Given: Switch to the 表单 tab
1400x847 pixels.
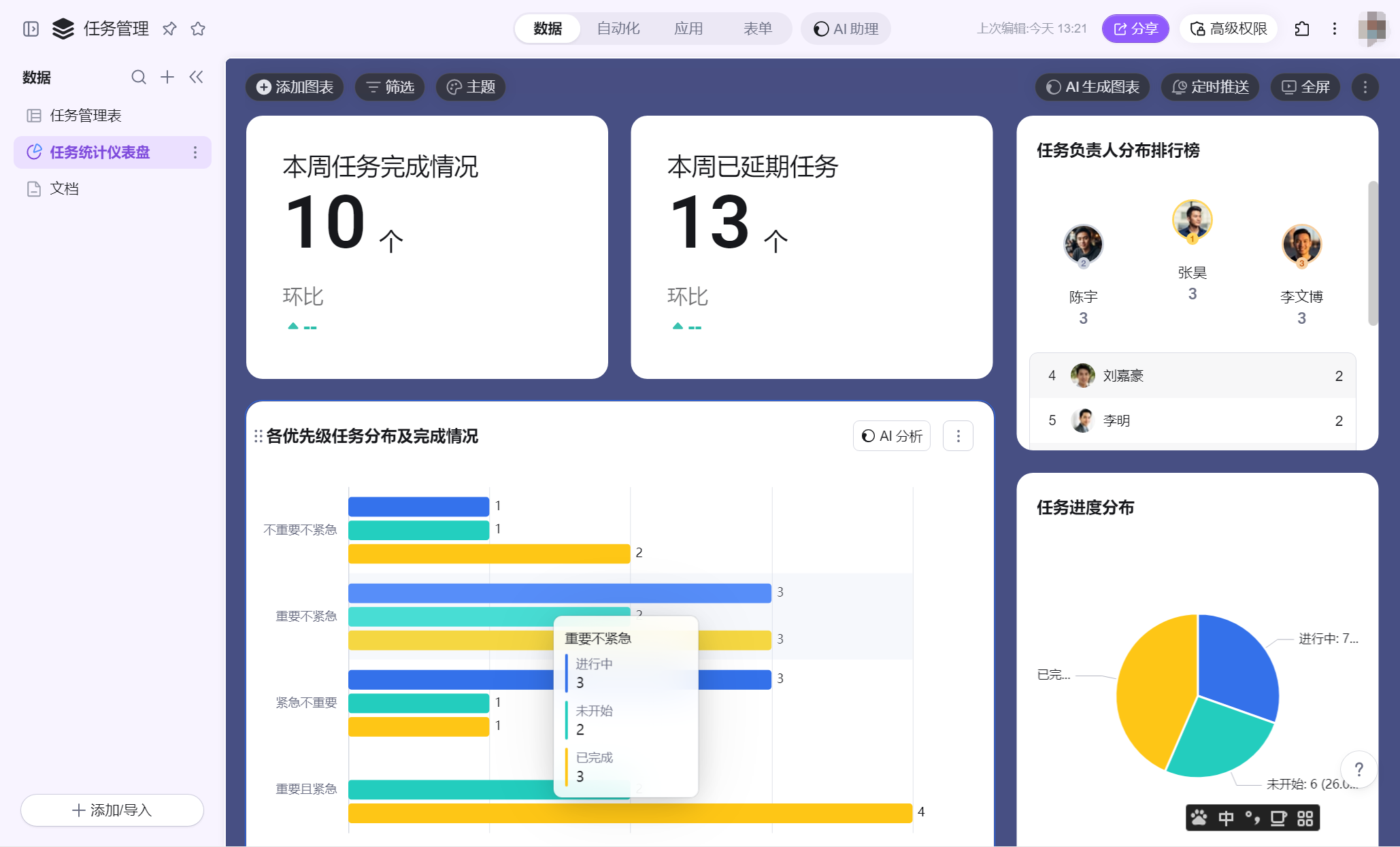Looking at the screenshot, I should [757, 29].
